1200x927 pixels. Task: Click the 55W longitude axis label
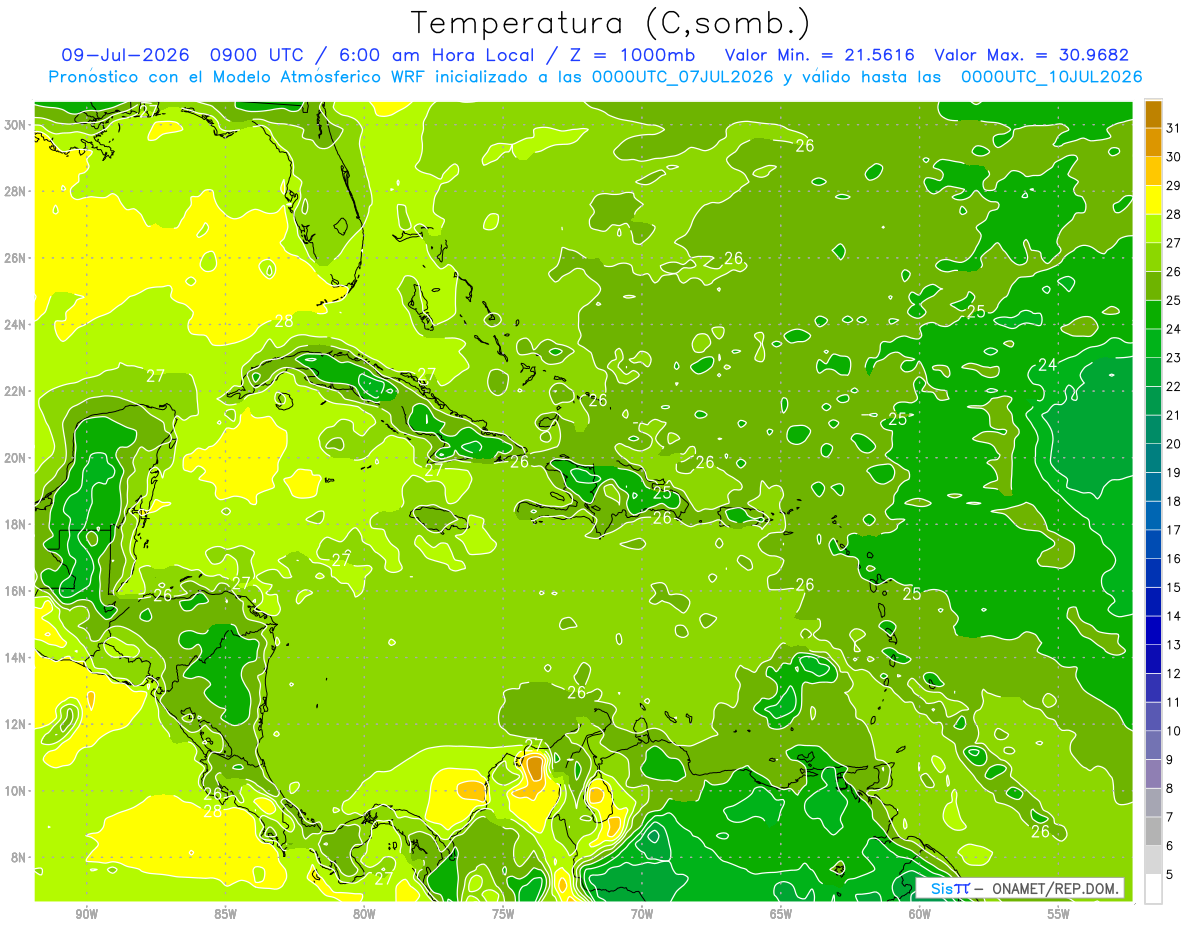click(1059, 913)
